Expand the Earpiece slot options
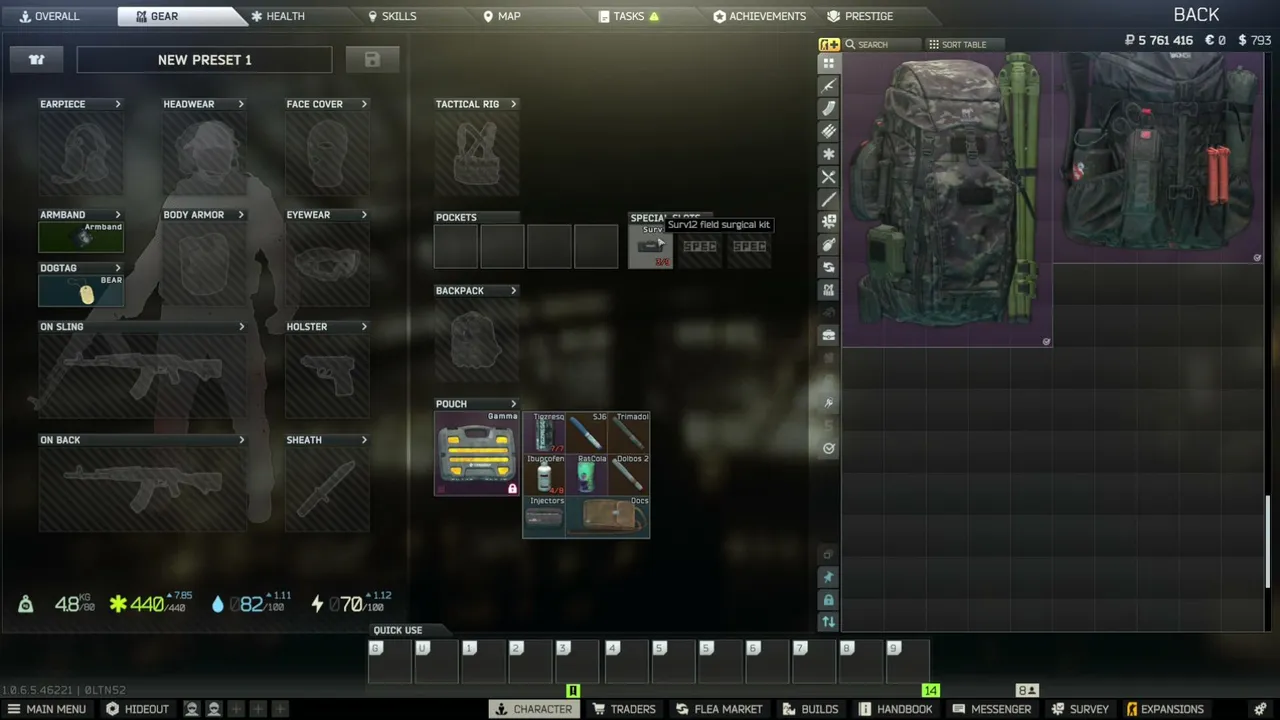 118,104
